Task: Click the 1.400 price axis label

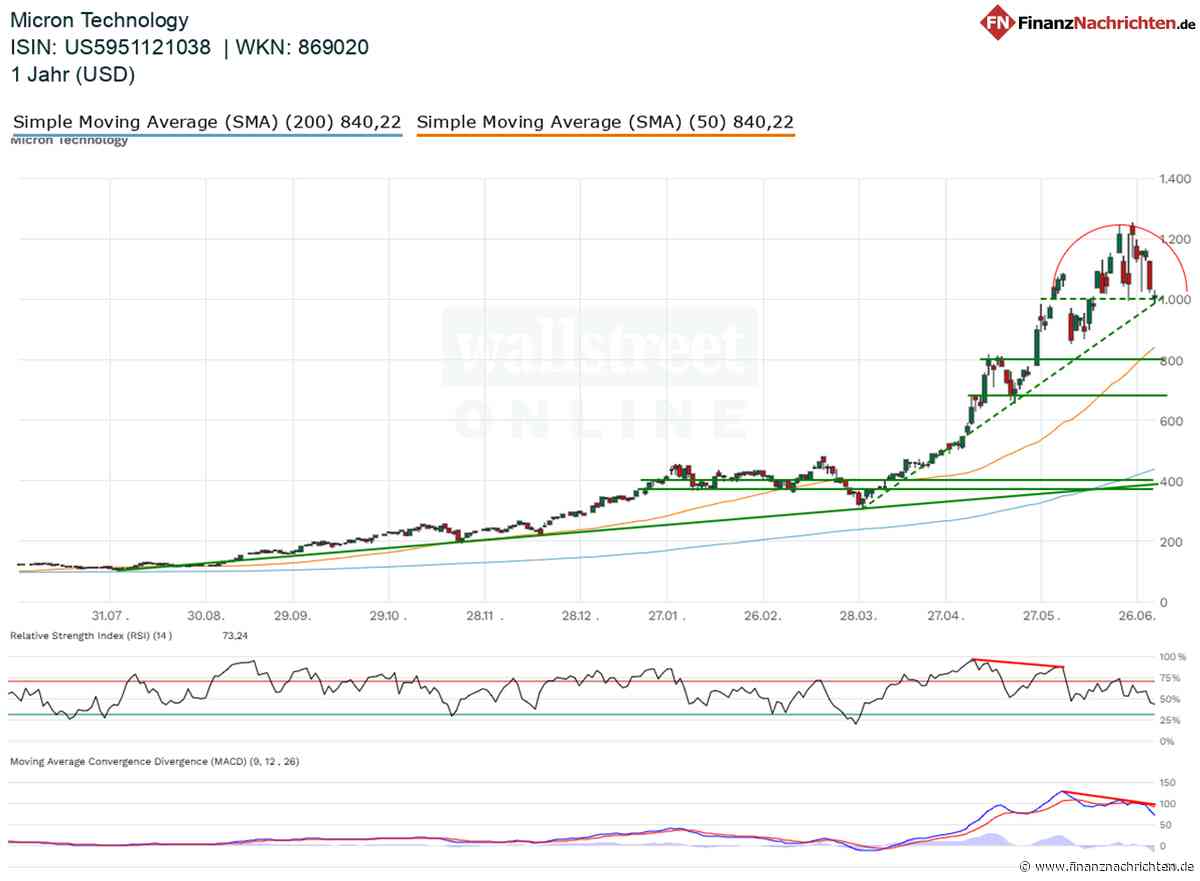Action: click(1176, 179)
